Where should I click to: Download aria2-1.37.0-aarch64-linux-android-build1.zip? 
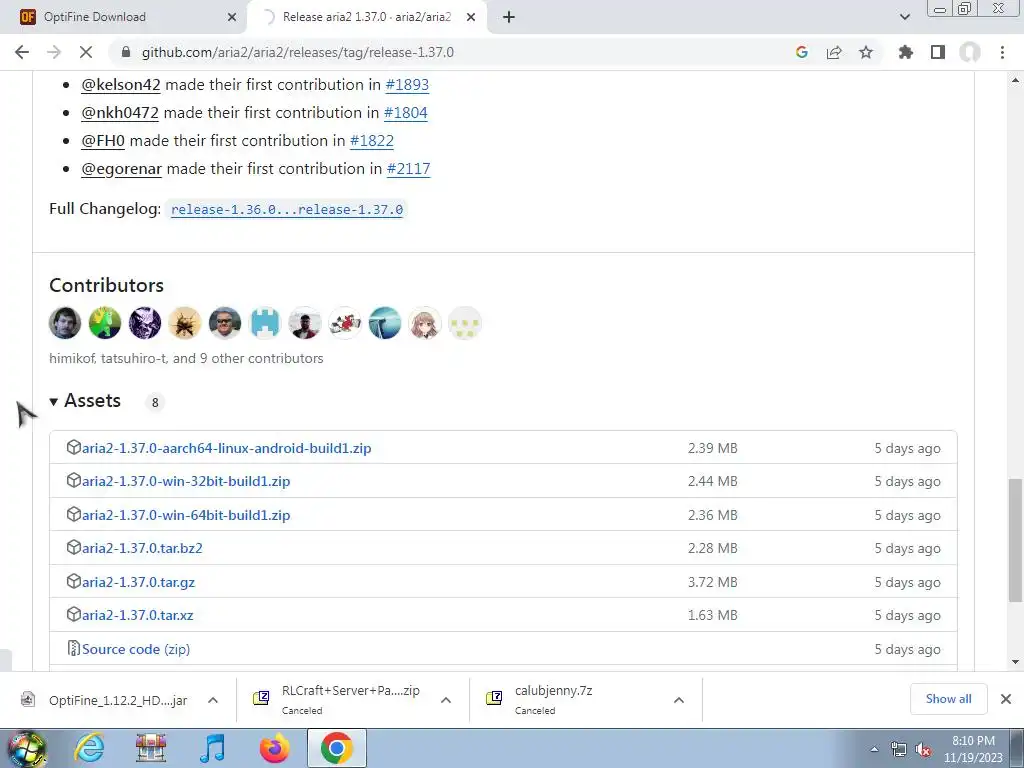click(x=227, y=449)
